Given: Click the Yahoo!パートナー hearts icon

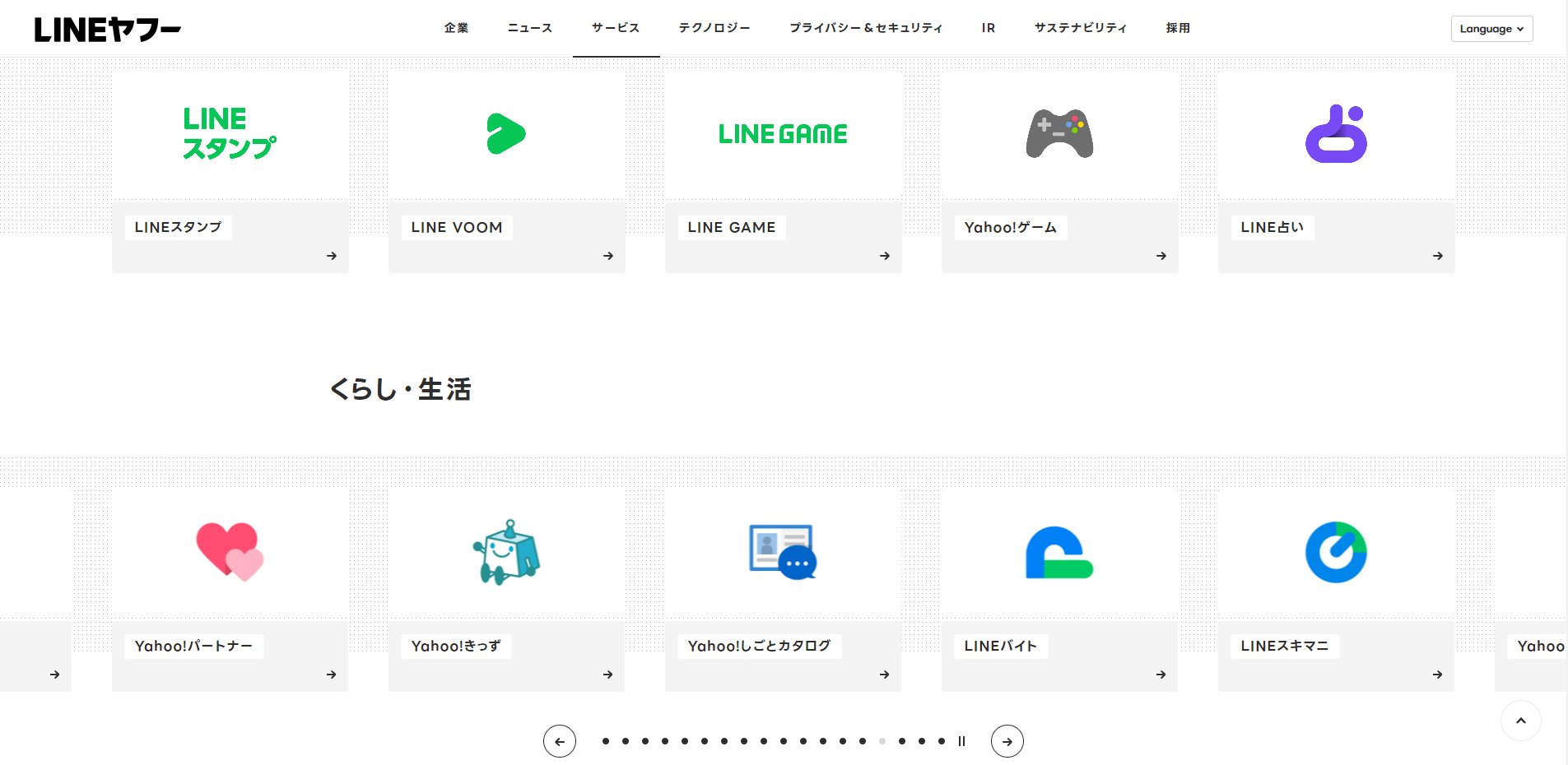Looking at the screenshot, I should [230, 552].
